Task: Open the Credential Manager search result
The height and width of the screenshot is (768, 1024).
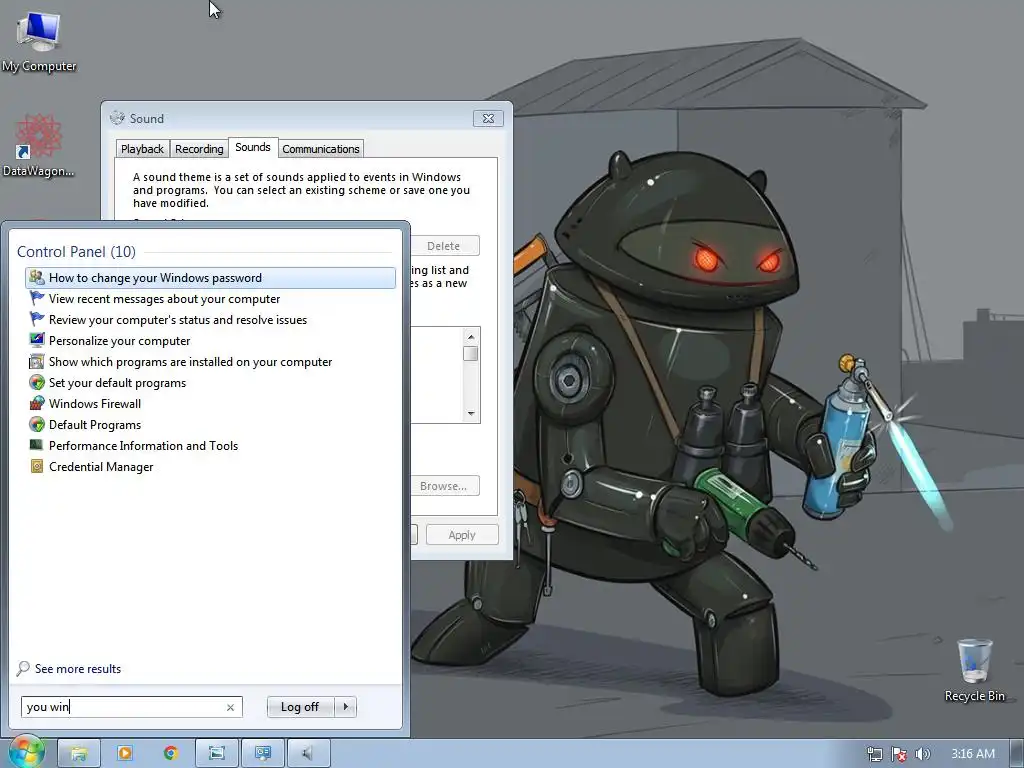Action: 210,466
